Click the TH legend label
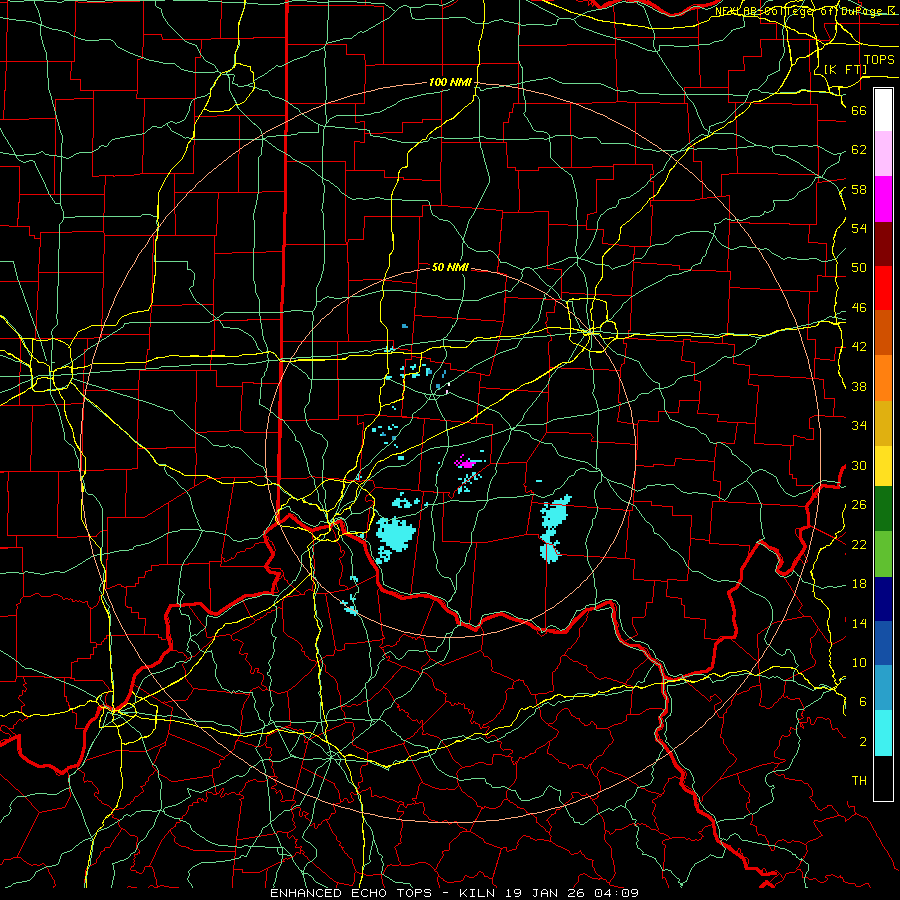Viewport: 900px width, 900px height. point(859,781)
